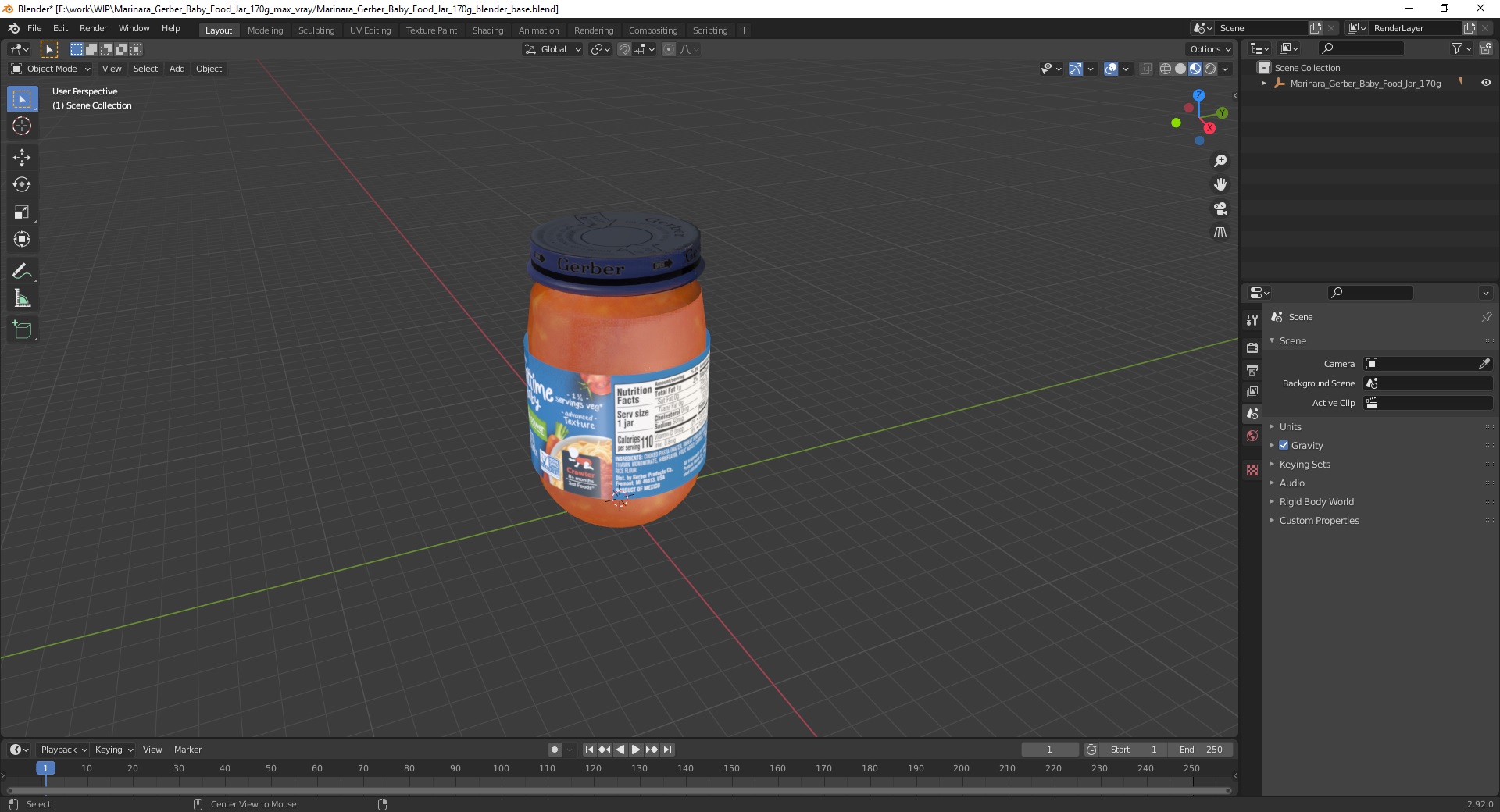
Task: Open the outliner filter dropdown
Action: 1462,48
